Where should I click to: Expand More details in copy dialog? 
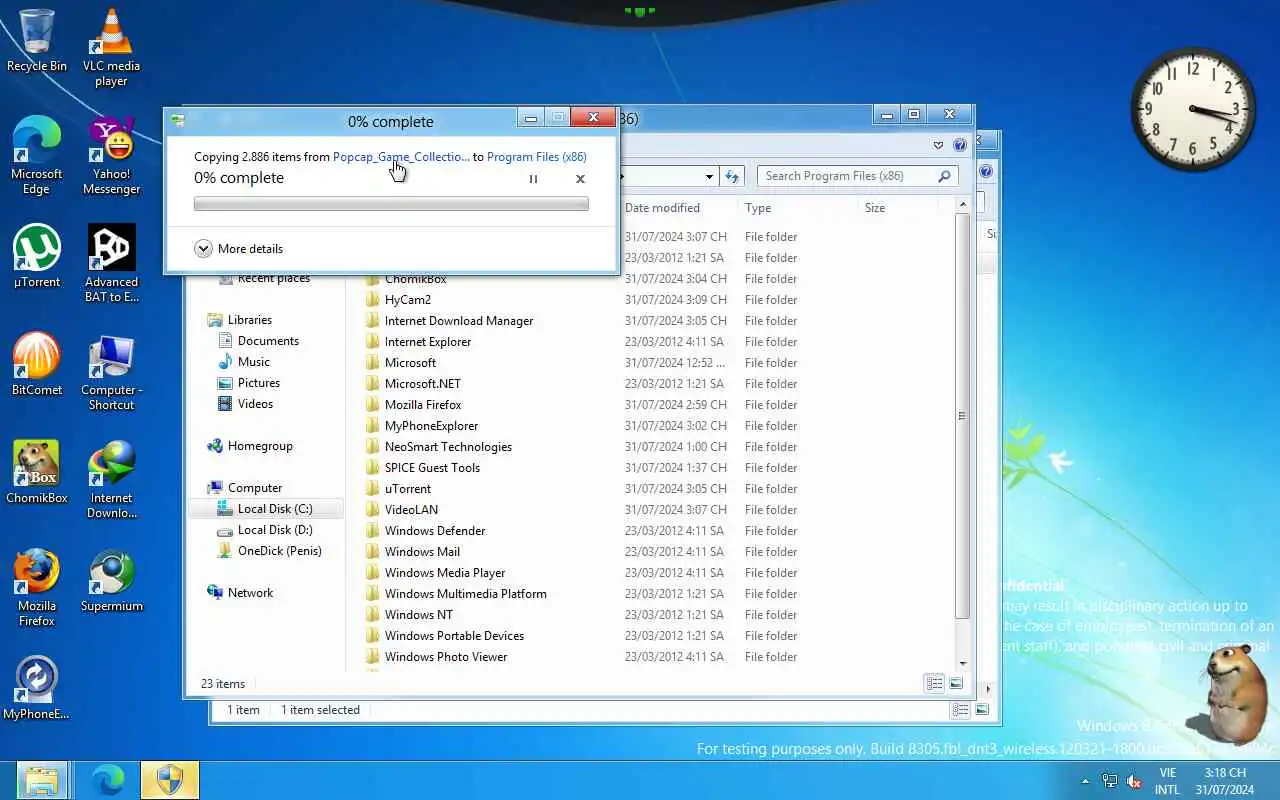pyautogui.click(x=239, y=249)
